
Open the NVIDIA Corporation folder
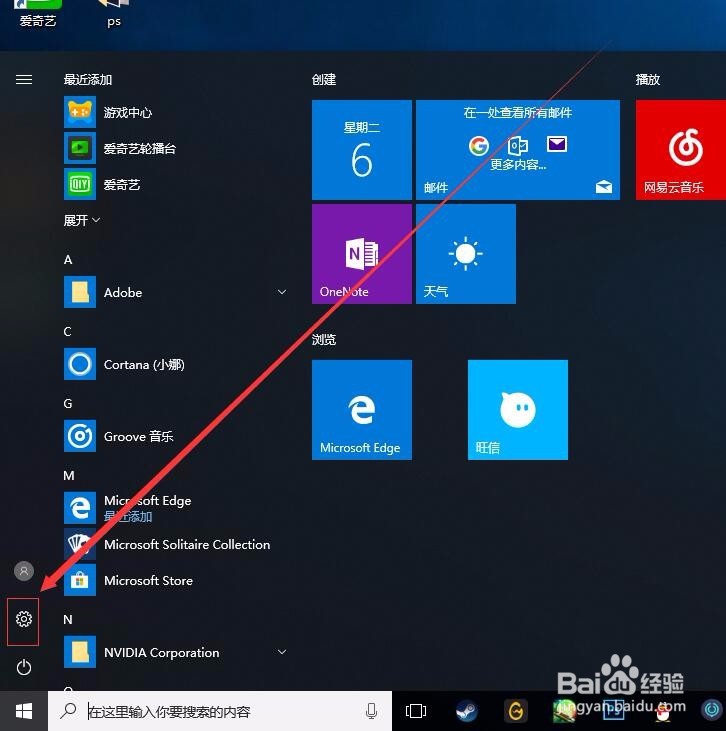175,652
